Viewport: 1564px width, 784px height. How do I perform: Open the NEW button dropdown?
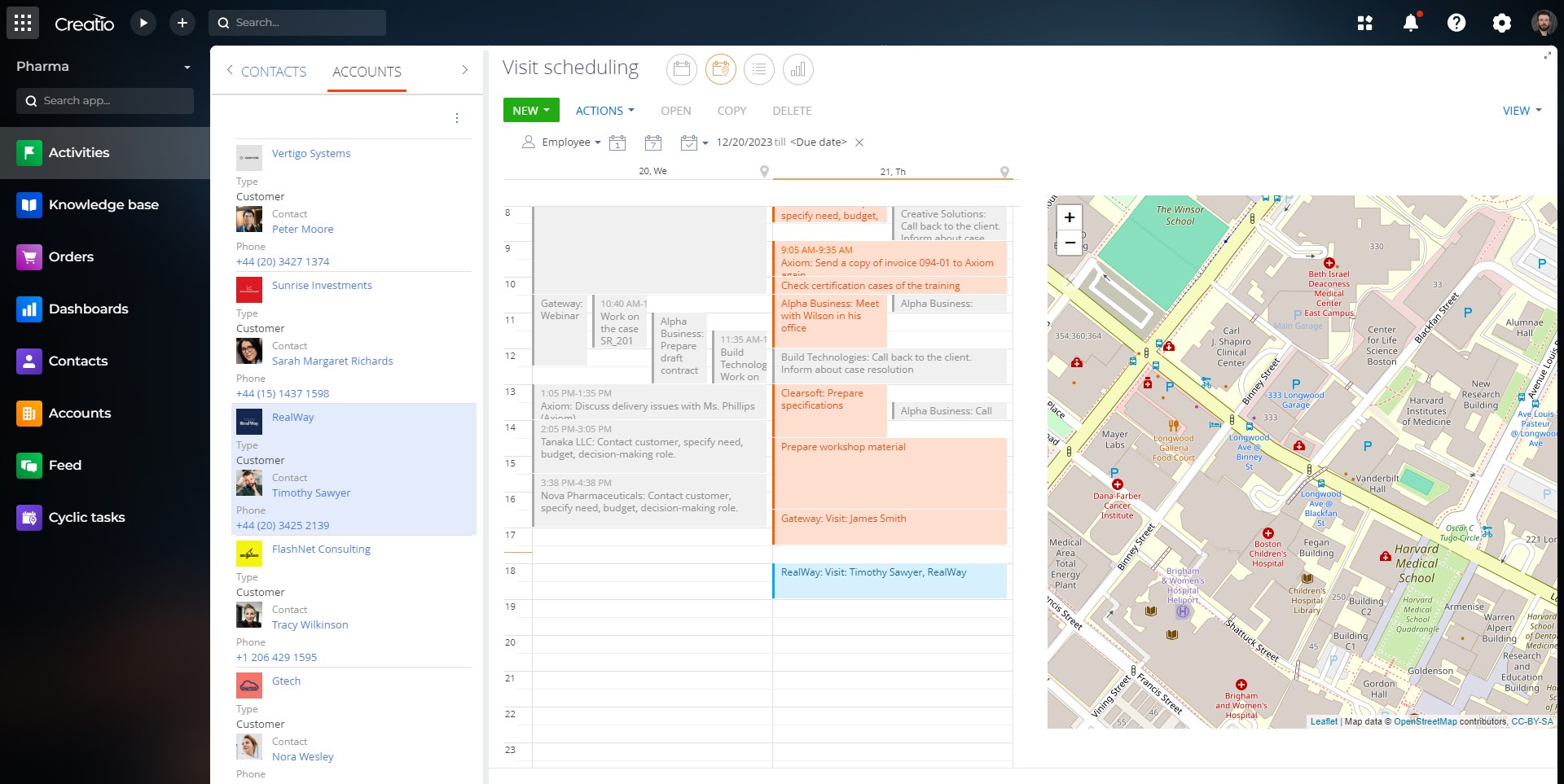click(531, 111)
